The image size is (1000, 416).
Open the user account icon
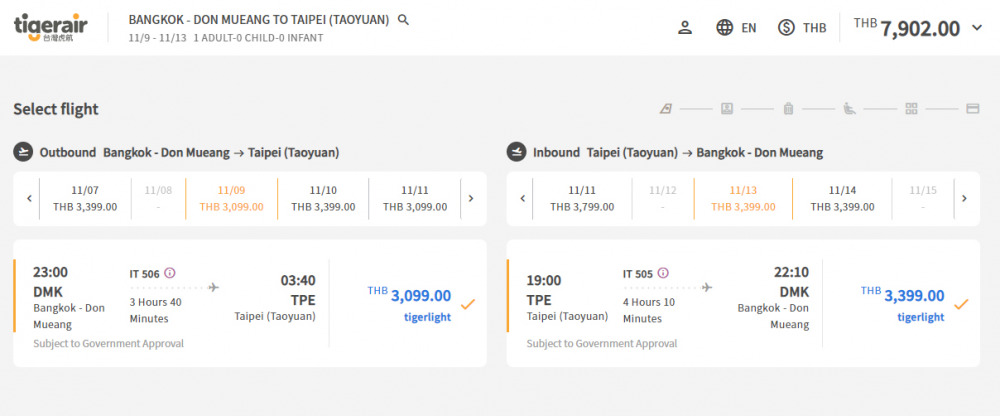pyautogui.click(x=685, y=27)
